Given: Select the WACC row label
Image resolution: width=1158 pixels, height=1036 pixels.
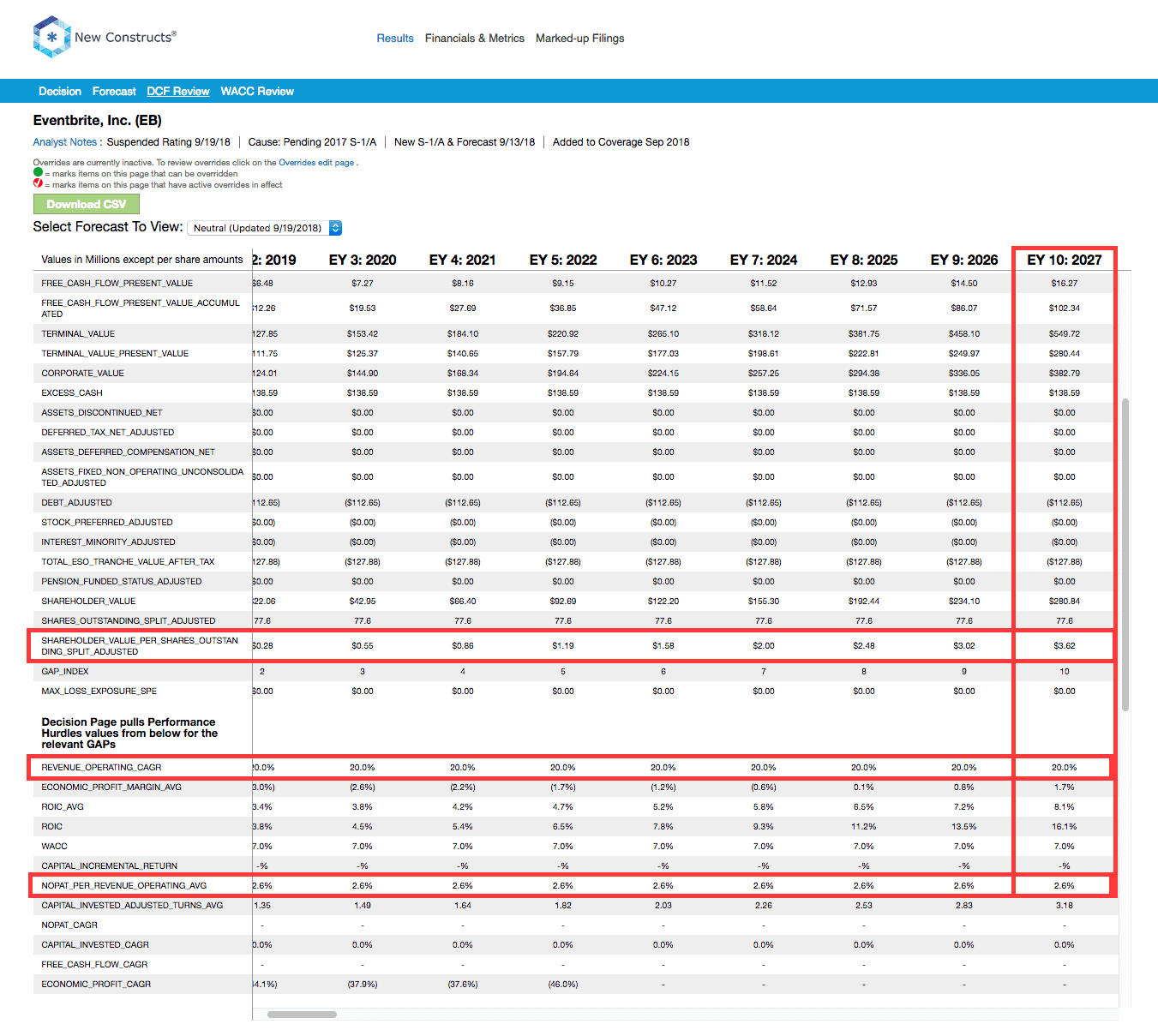Looking at the screenshot, I should [x=54, y=847].
